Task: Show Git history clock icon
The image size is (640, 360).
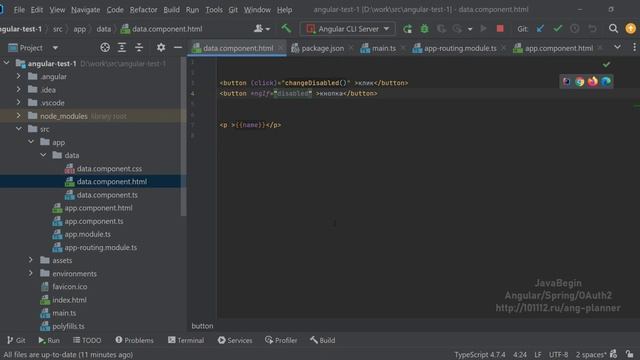Action: pos(575,29)
